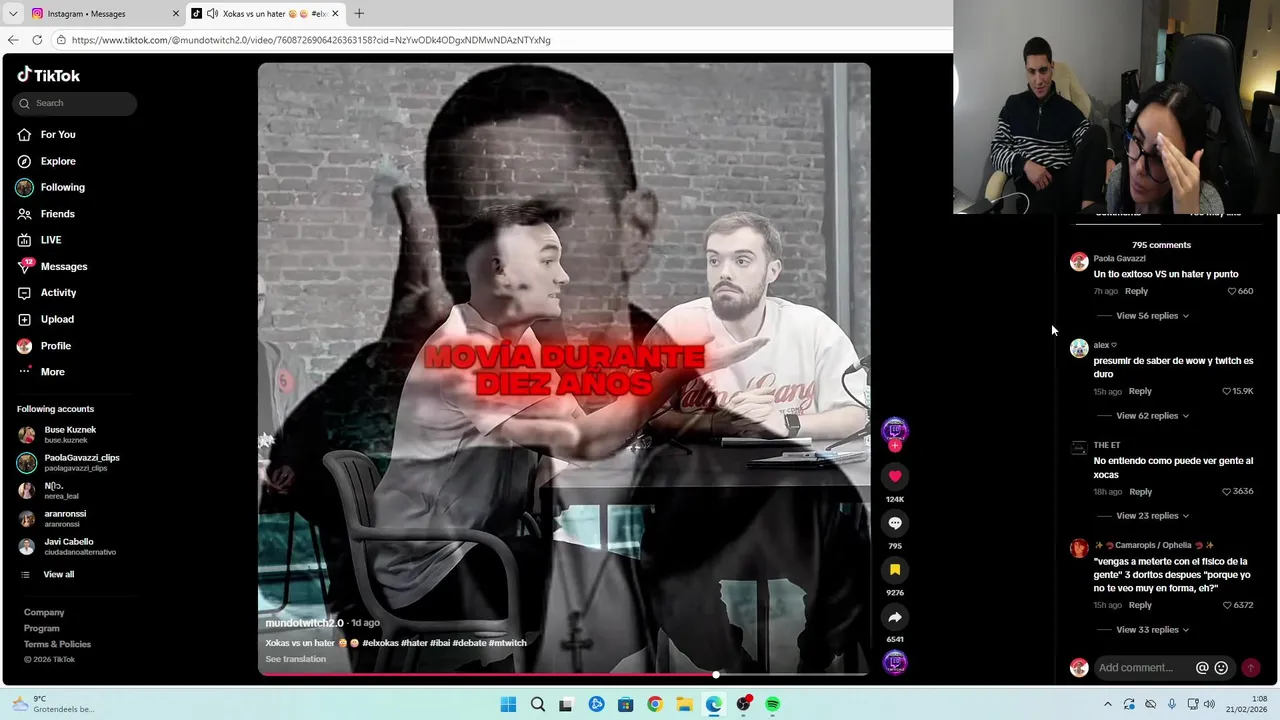Image resolution: width=1280 pixels, height=720 pixels.
Task: Focus the Add comment field
Action: (x=1143, y=668)
